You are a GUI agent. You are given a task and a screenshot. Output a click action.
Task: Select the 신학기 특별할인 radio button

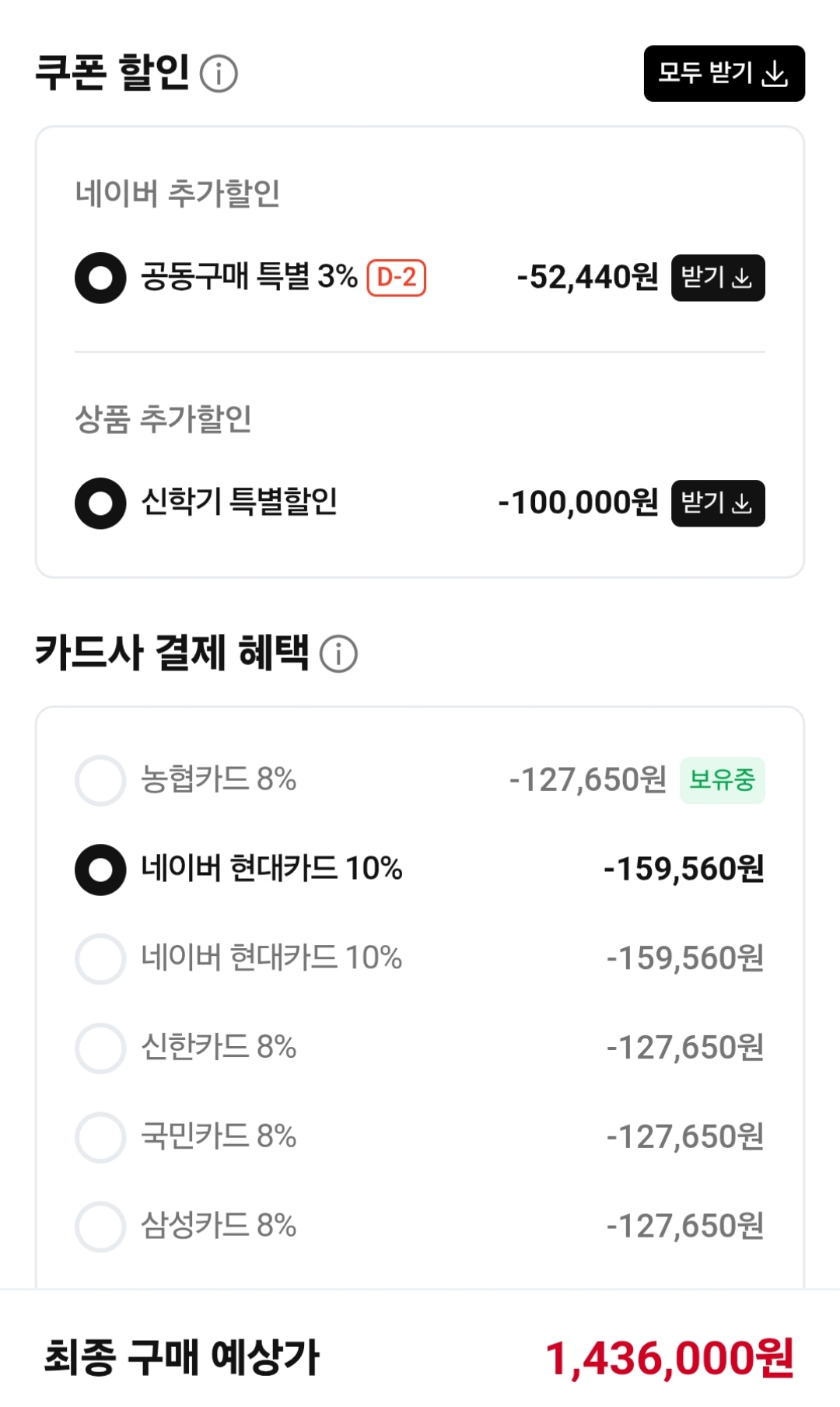(100, 503)
